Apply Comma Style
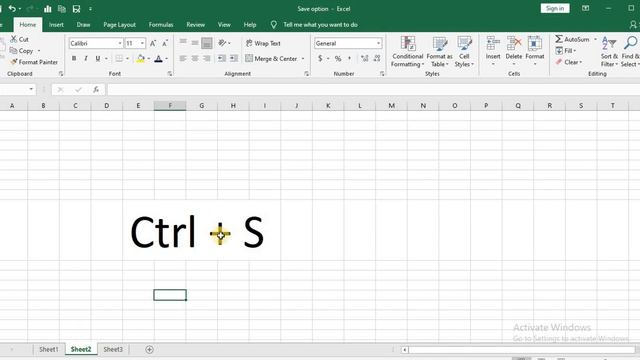The height and width of the screenshot is (360, 640). pyautogui.click(x=350, y=59)
